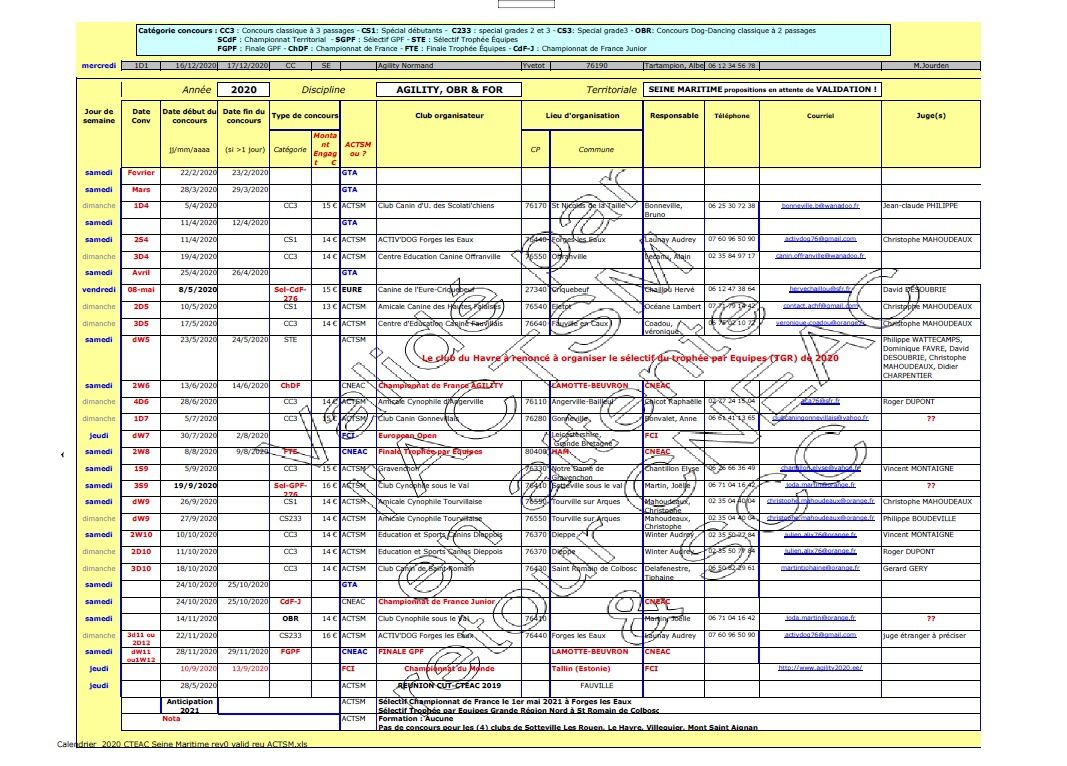Open joda.martin@orange.fr link in the OBR row
Image resolution: width=1067 pixels, height=766 pixels.
pos(820,618)
